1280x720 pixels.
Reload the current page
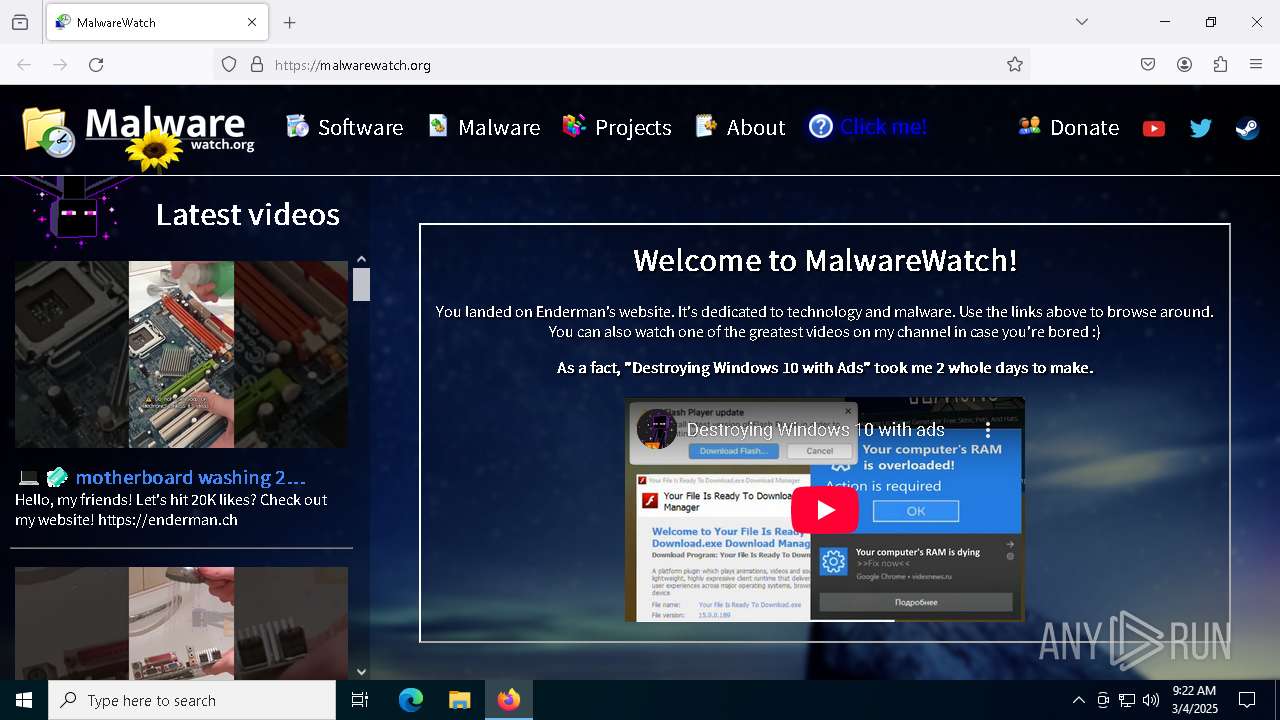pos(96,65)
